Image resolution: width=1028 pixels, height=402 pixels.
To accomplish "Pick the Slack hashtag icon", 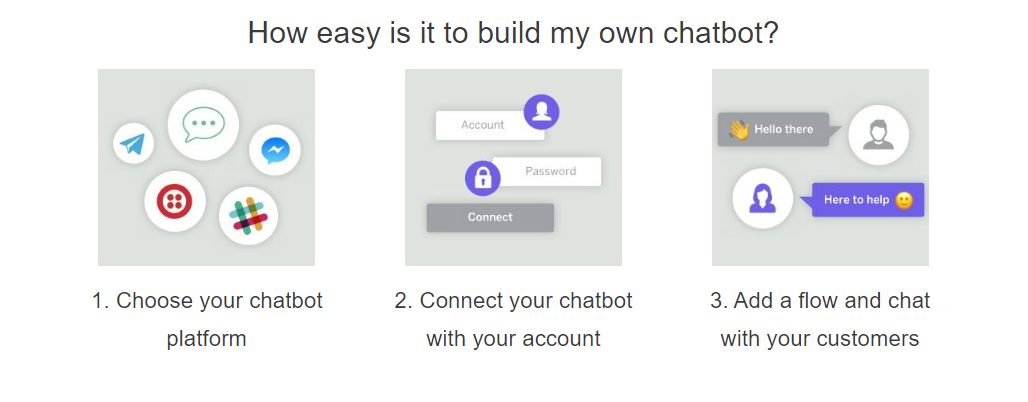I will [x=248, y=216].
